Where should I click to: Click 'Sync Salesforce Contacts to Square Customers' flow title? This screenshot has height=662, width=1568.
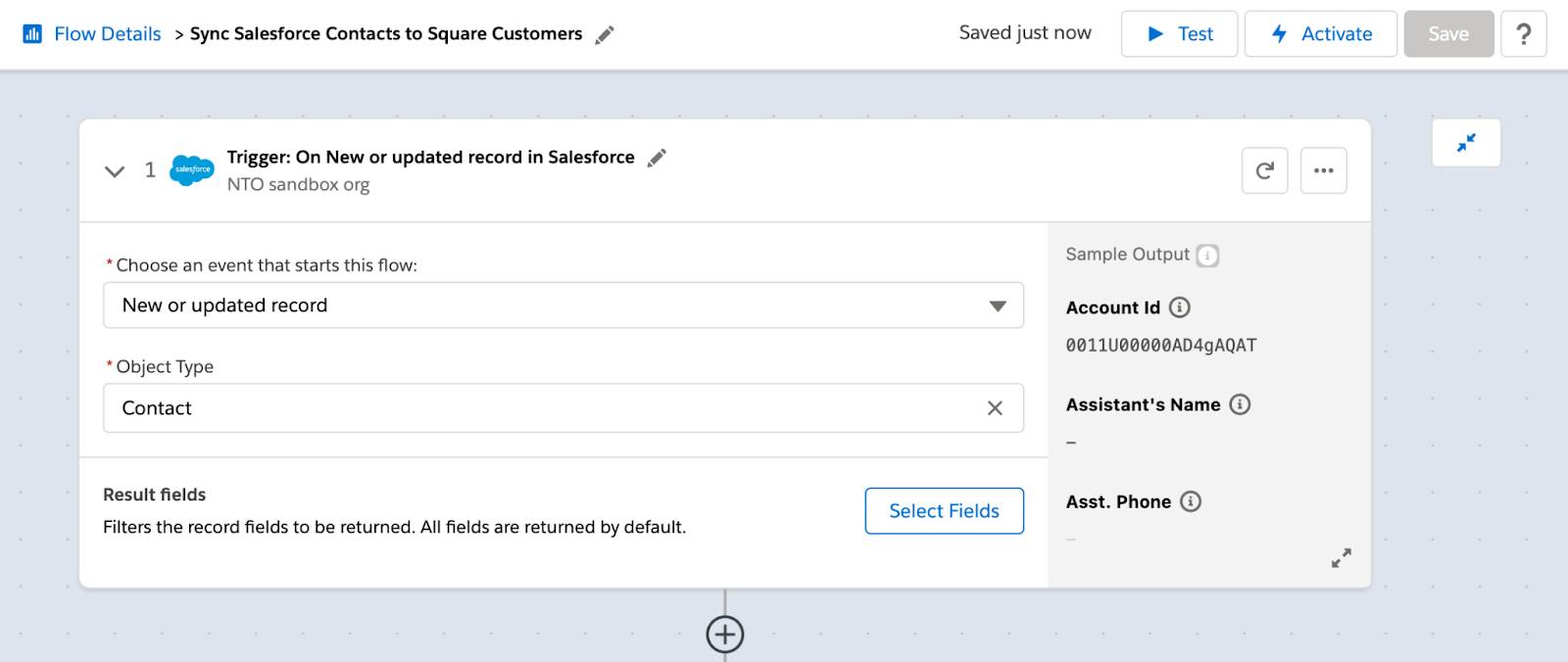click(386, 33)
